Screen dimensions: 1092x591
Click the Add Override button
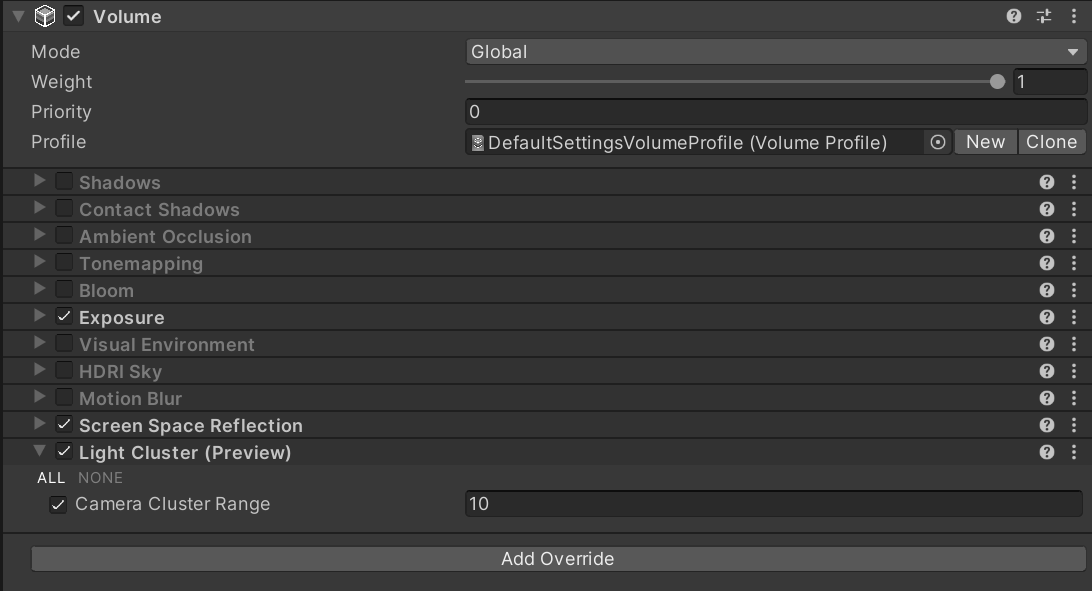(x=557, y=559)
